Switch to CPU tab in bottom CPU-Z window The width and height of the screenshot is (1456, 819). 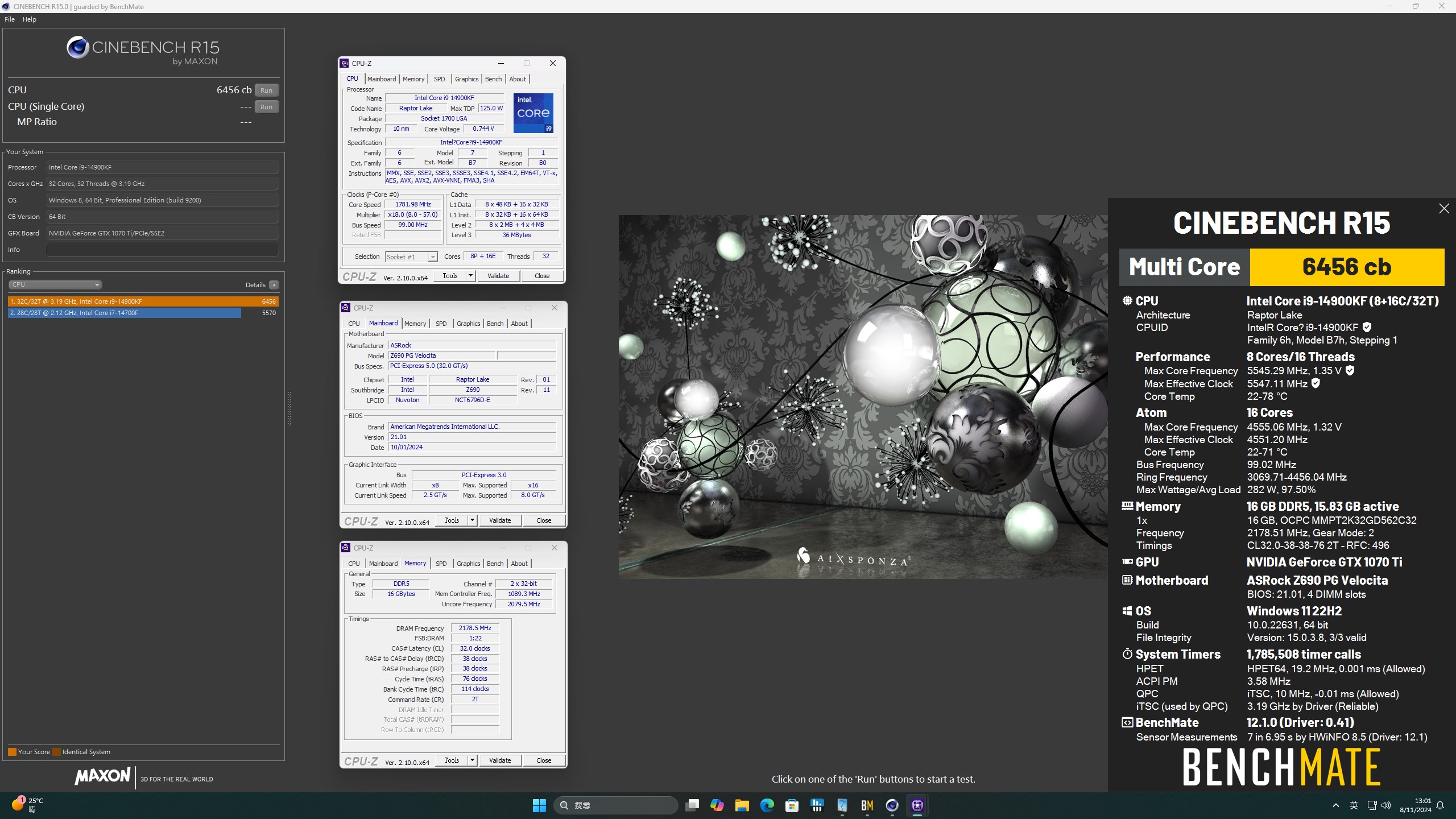[354, 564]
